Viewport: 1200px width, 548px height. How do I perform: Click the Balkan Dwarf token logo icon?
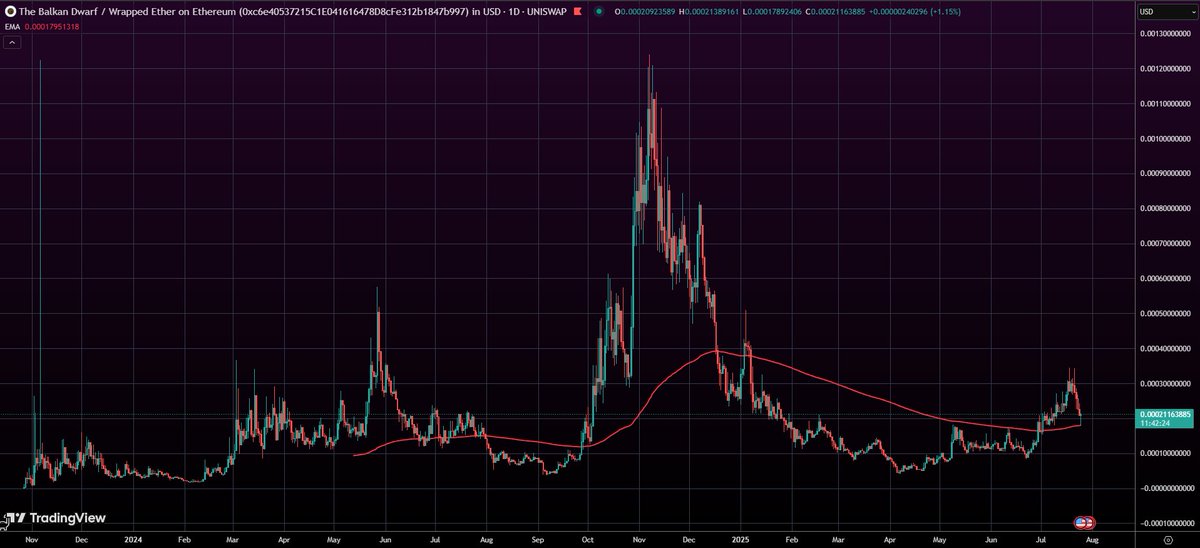point(9,11)
